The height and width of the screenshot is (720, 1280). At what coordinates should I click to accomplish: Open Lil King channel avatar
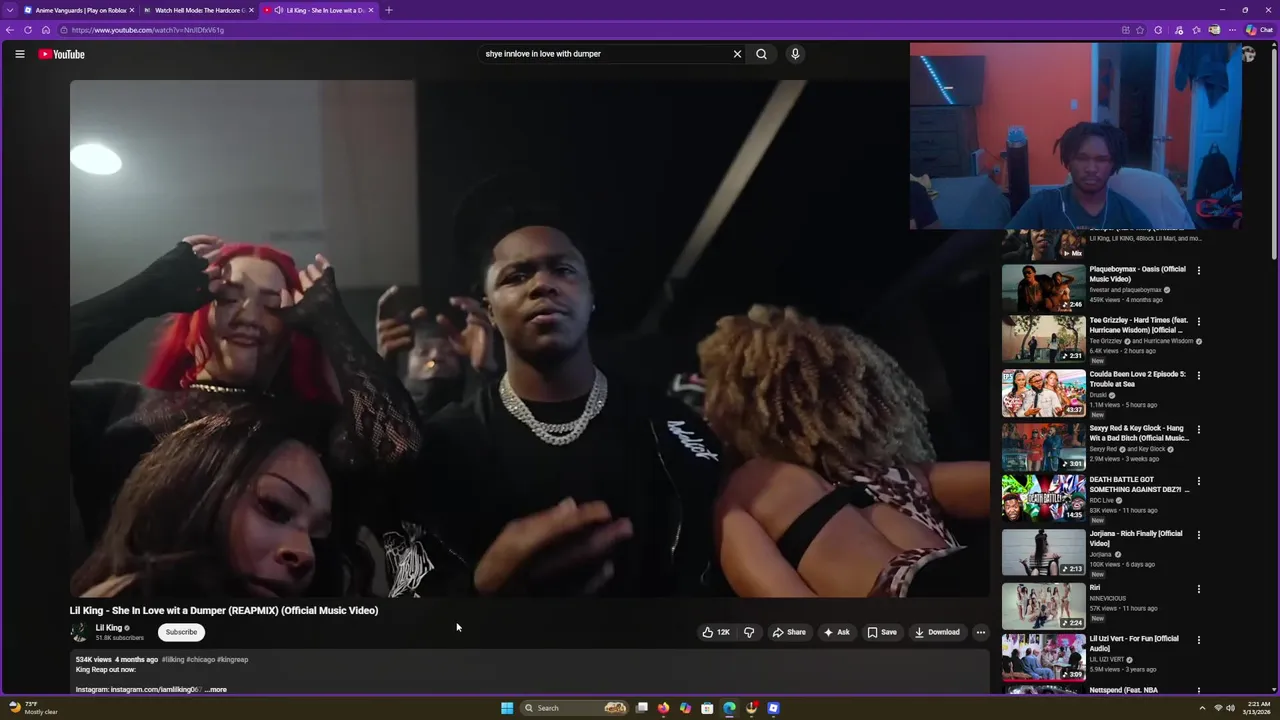click(x=79, y=632)
